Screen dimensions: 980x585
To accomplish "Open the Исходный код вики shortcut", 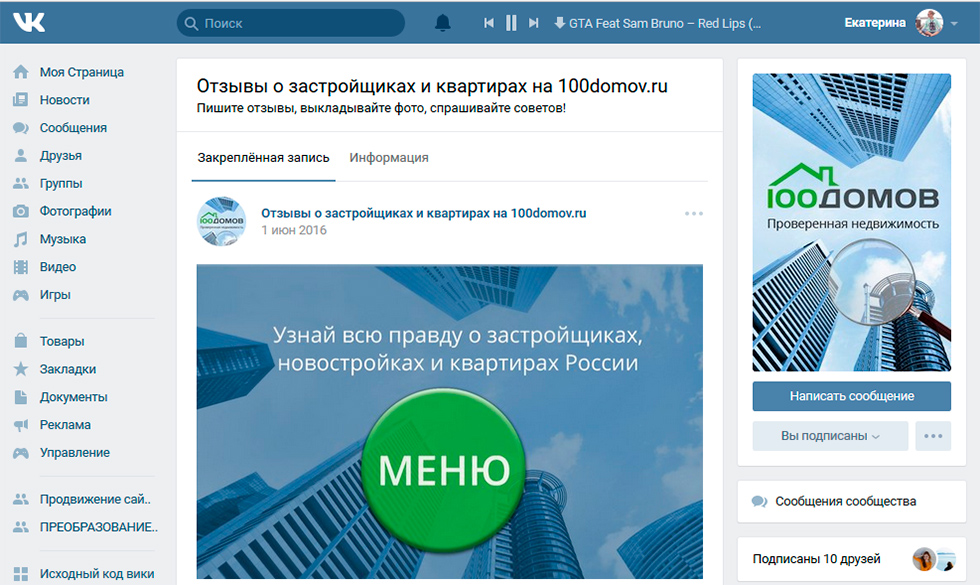I will [97, 574].
